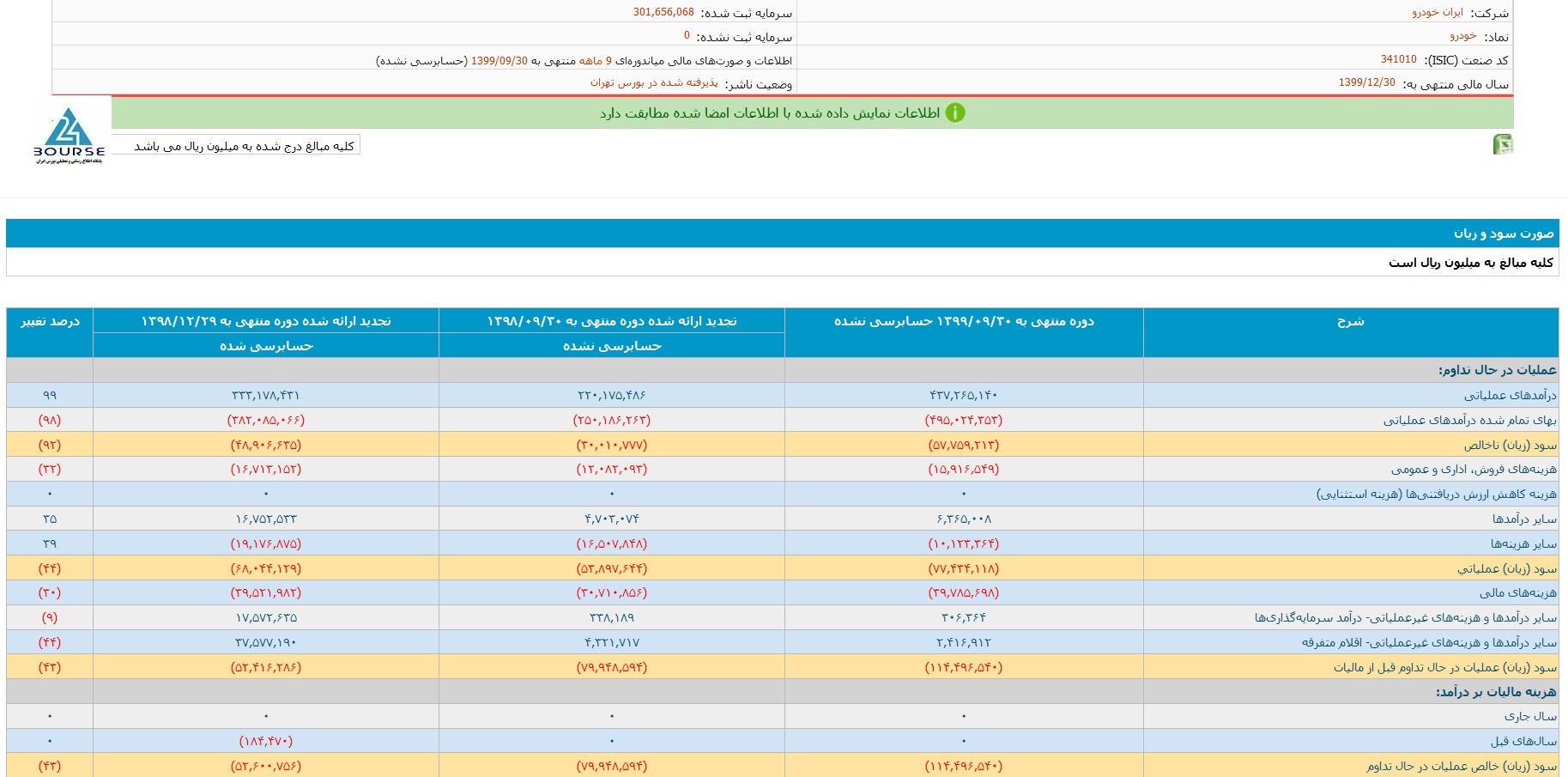Click operating loss value (۷۷,۴۳۴,۱۱۸)

pos(964,568)
